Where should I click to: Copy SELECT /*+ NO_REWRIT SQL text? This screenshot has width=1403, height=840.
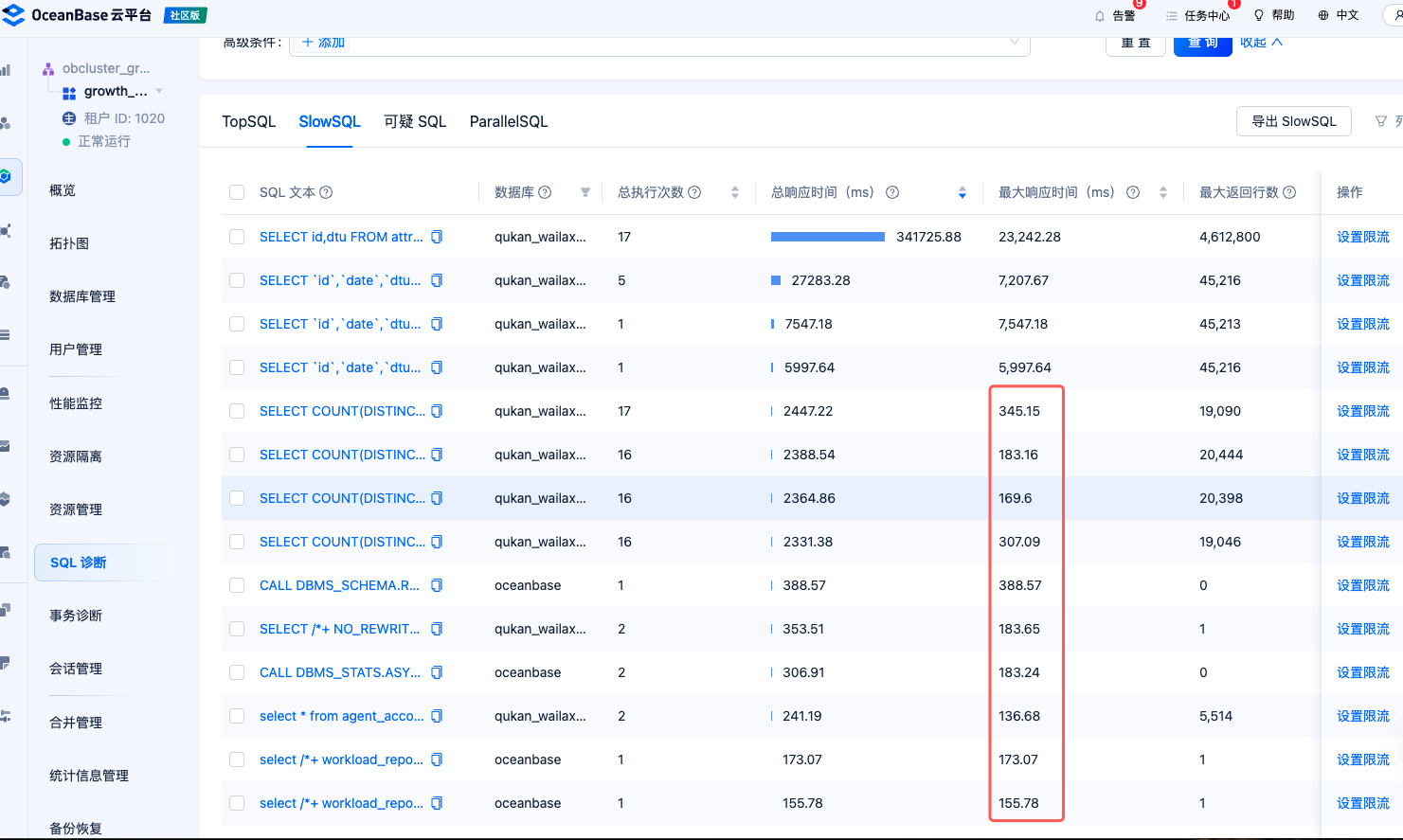[437, 629]
